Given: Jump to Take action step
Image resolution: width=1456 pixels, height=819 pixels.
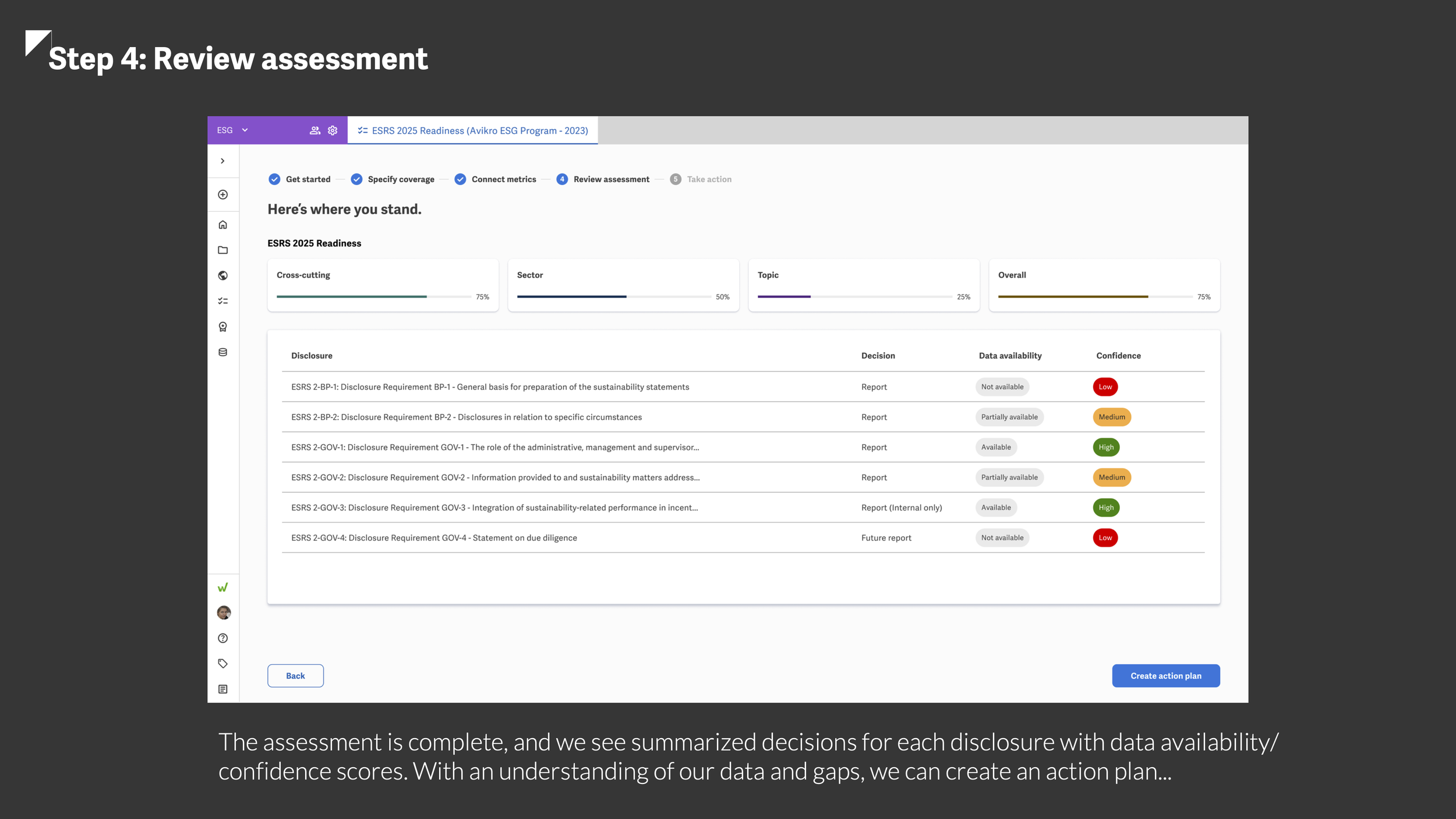Looking at the screenshot, I should (701, 179).
